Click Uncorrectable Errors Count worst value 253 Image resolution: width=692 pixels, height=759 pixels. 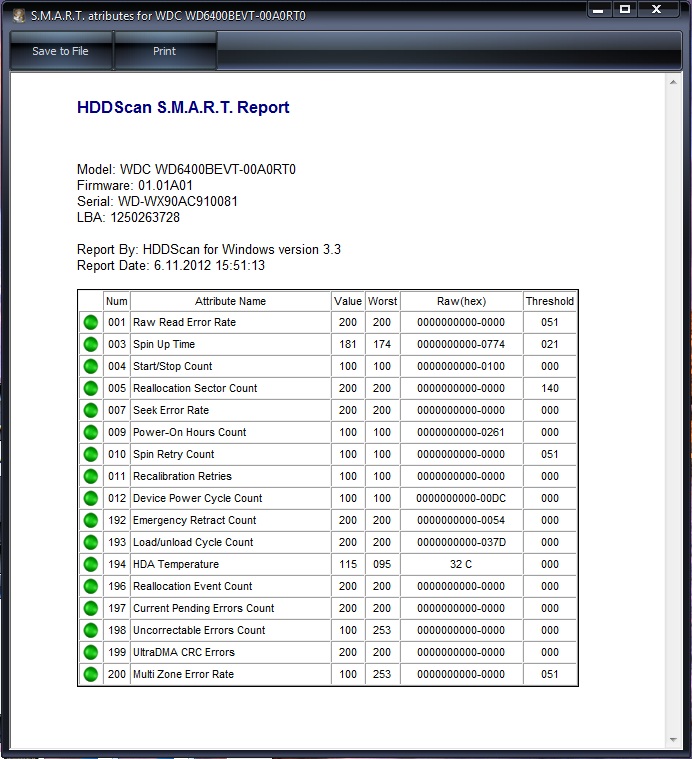point(382,631)
